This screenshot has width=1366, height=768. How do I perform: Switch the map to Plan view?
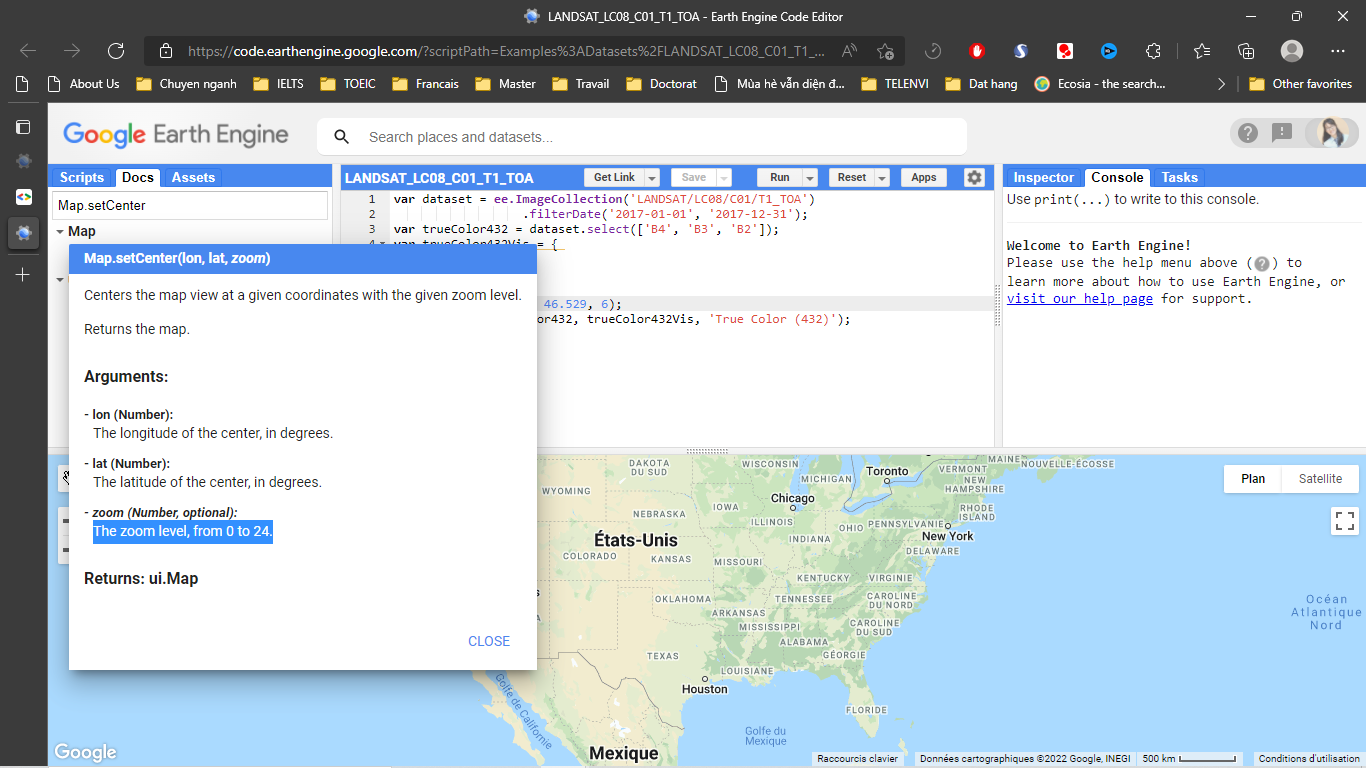click(1253, 479)
